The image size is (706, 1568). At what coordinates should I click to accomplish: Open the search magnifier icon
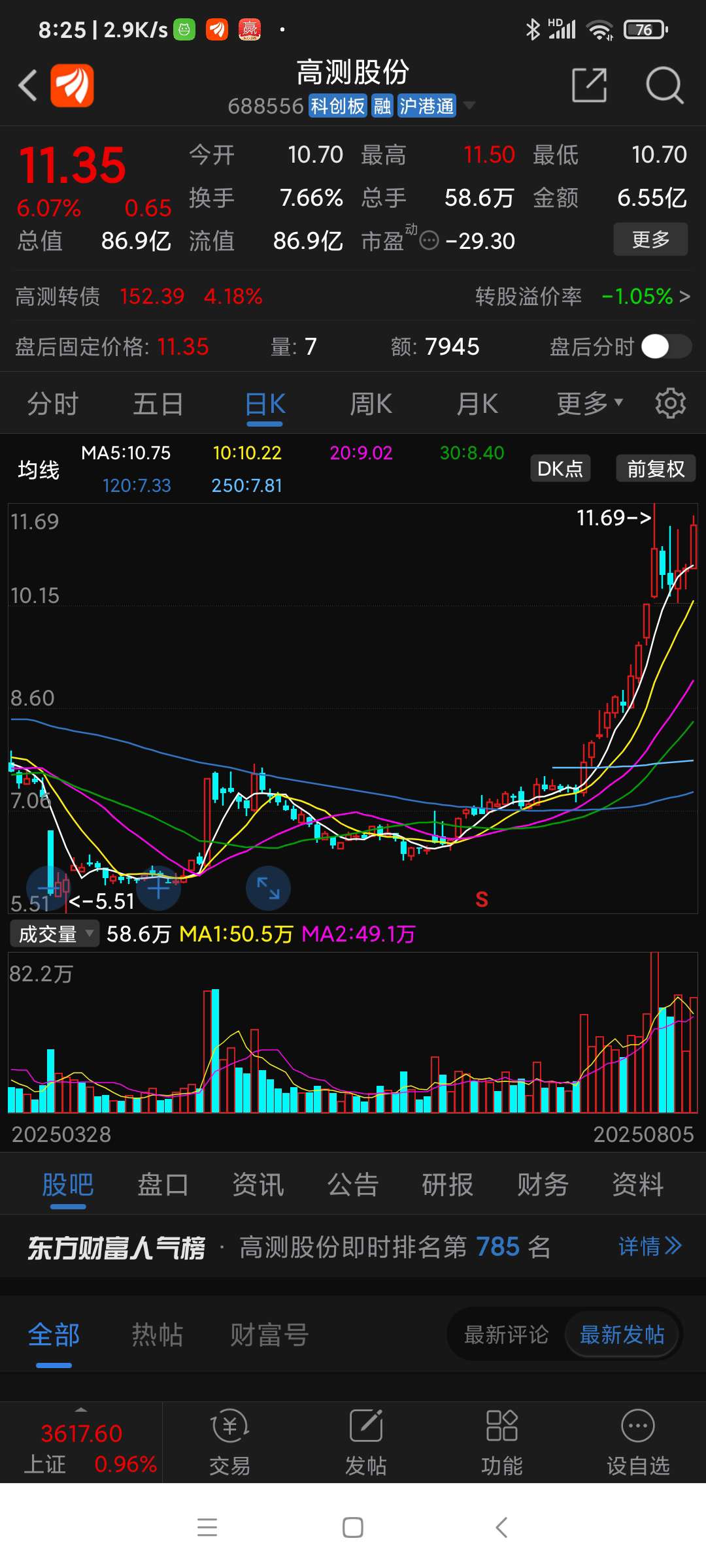664,85
